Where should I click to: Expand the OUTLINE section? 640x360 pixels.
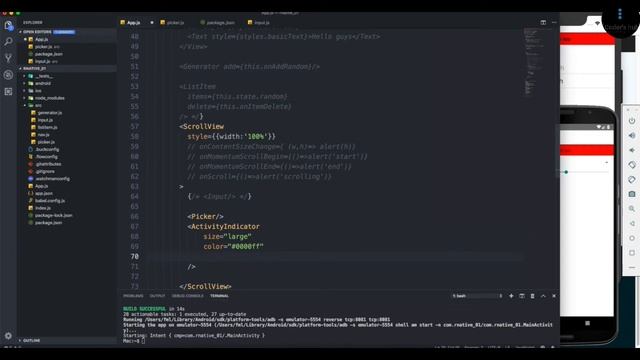click(31, 340)
